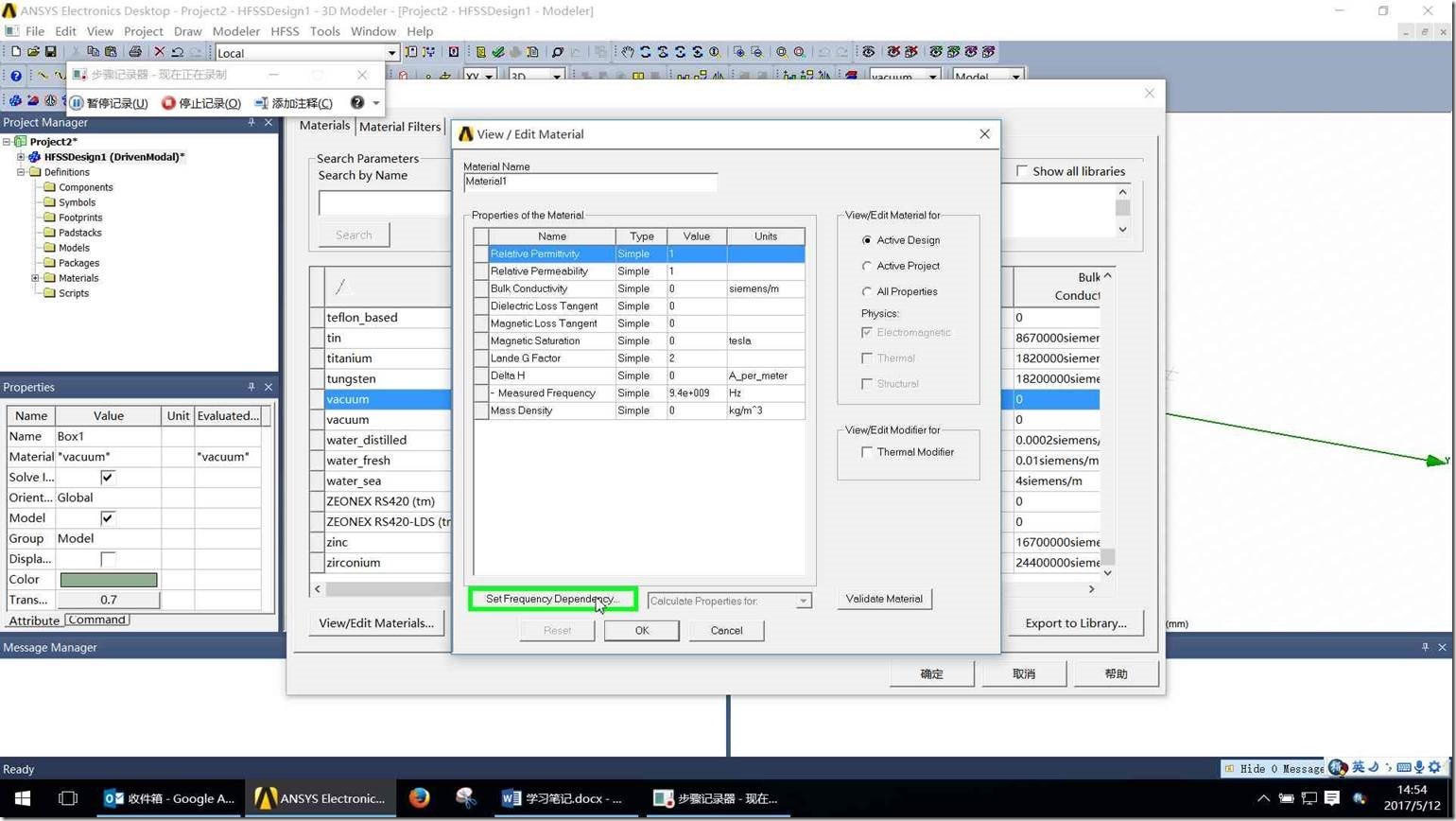
Task: Open Windows Start menu
Action: pyautogui.click(x=23, y=798)
